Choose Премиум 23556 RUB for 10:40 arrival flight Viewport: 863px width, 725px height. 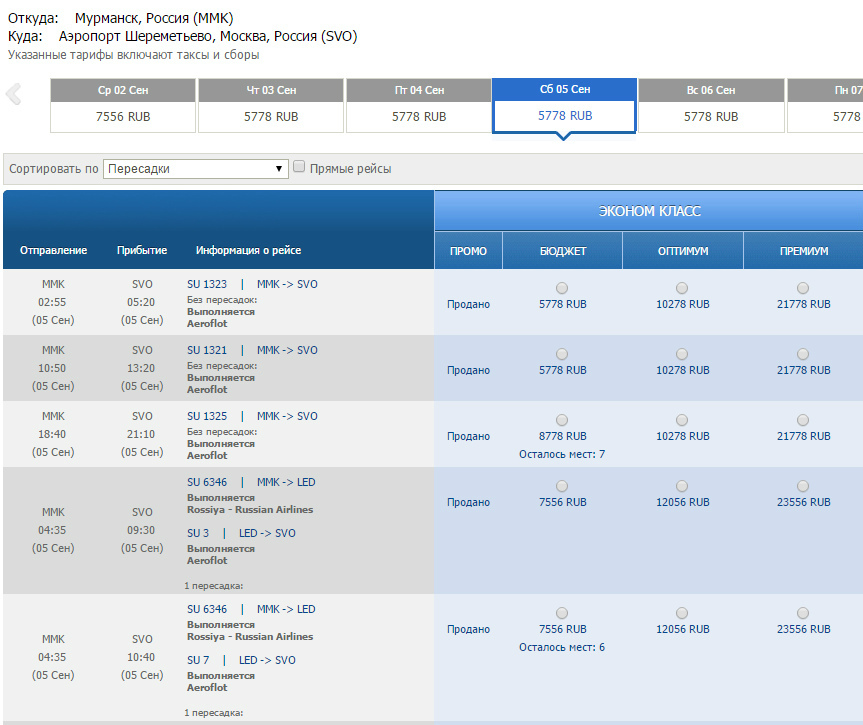coord(803,613)
